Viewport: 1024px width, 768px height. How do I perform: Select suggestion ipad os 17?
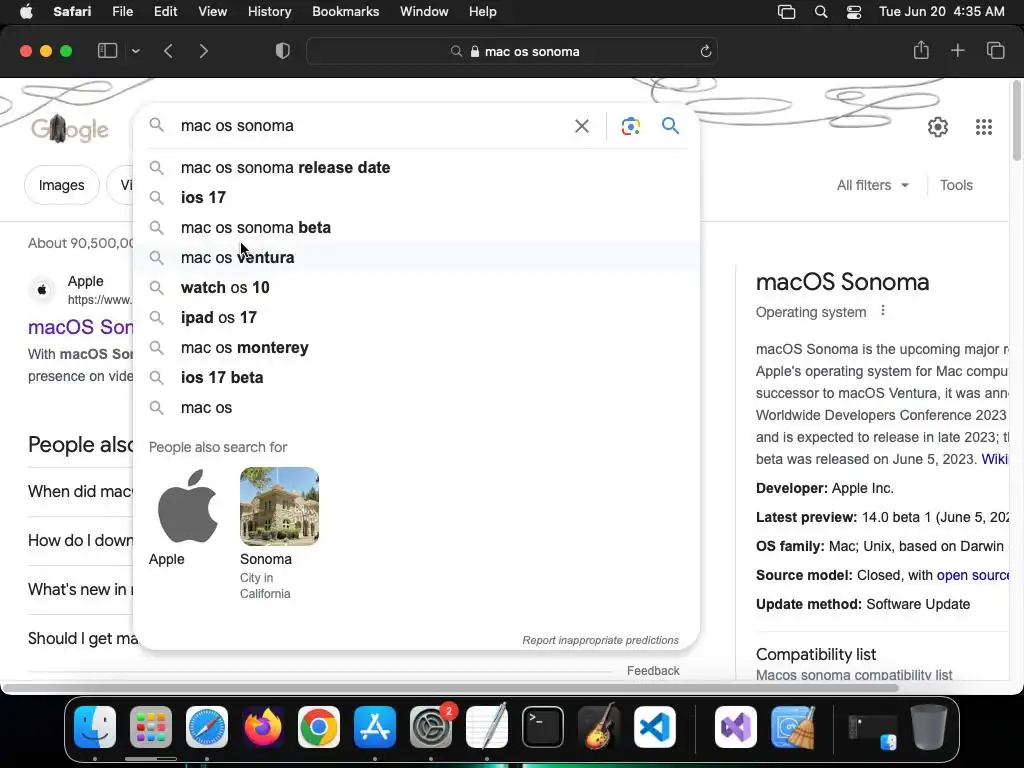(x=417, y=317)
